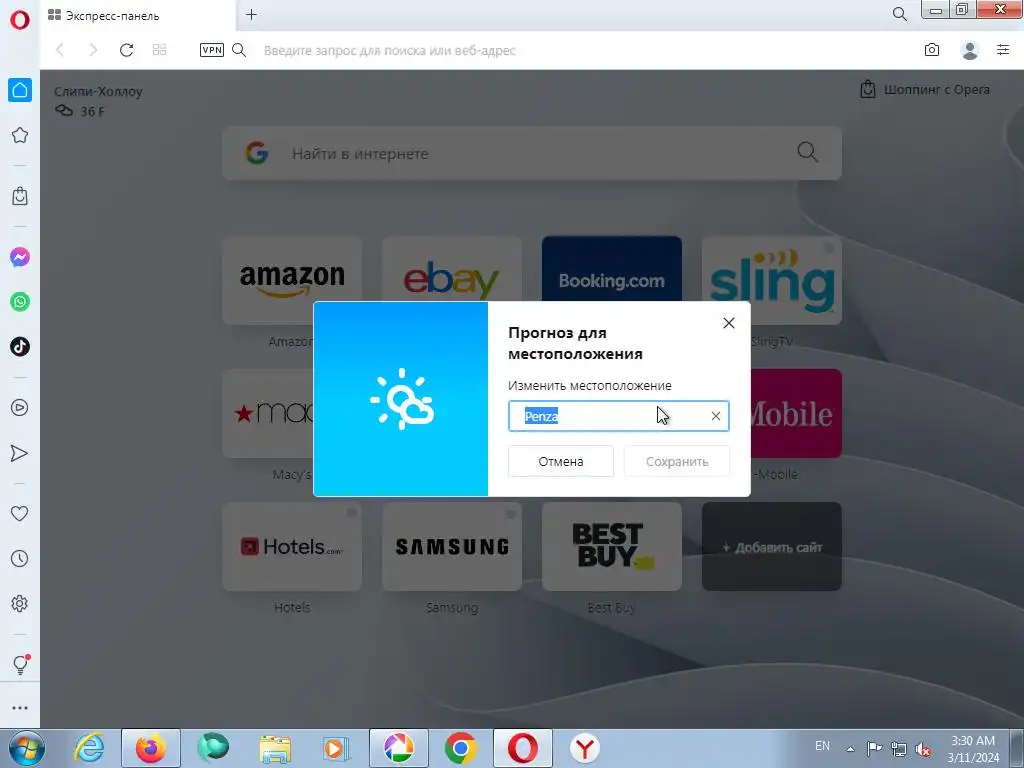Click the Добавить сайт tile
1024x768 pixels.
772,547
